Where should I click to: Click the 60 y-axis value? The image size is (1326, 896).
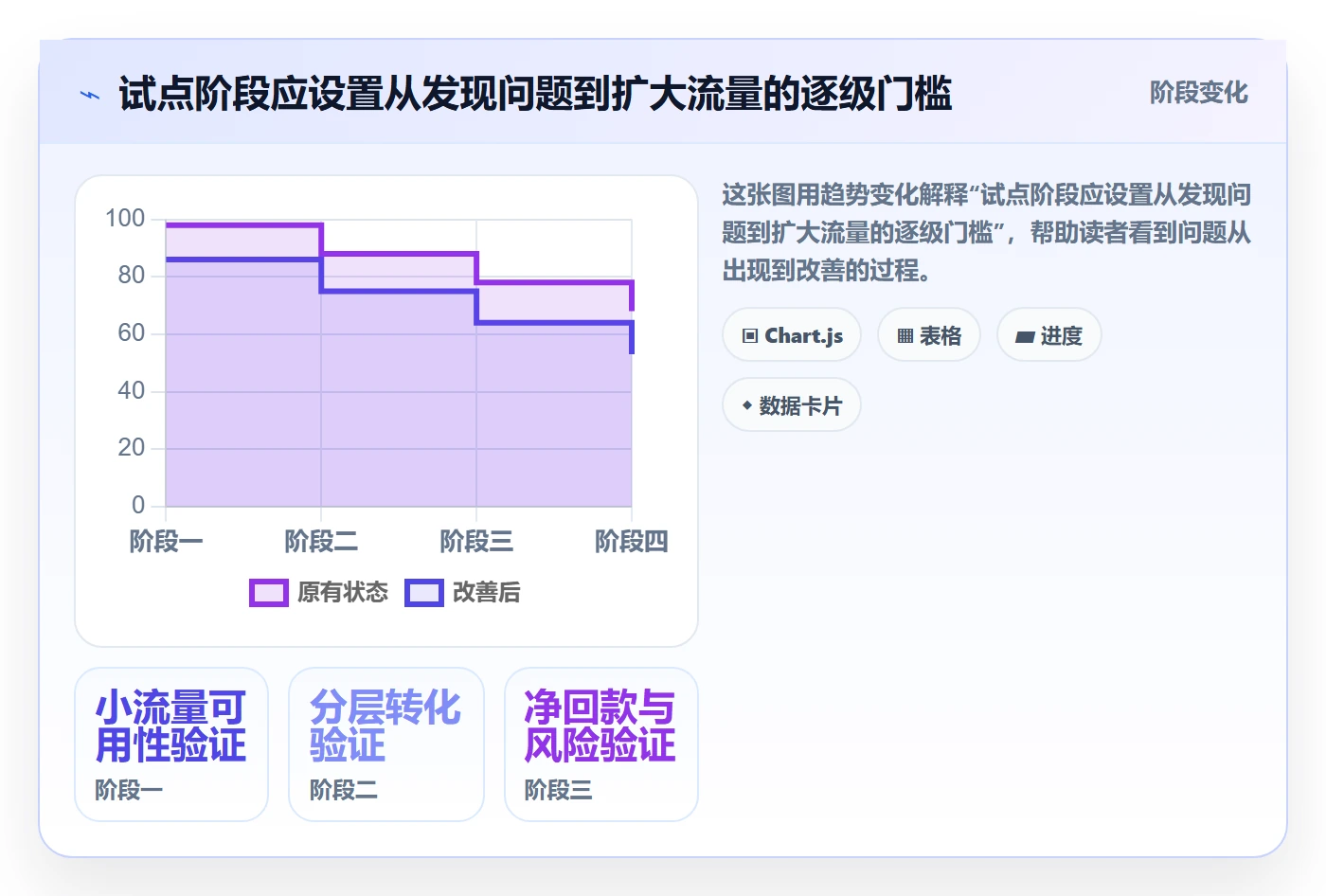click(x=132, y=332)
